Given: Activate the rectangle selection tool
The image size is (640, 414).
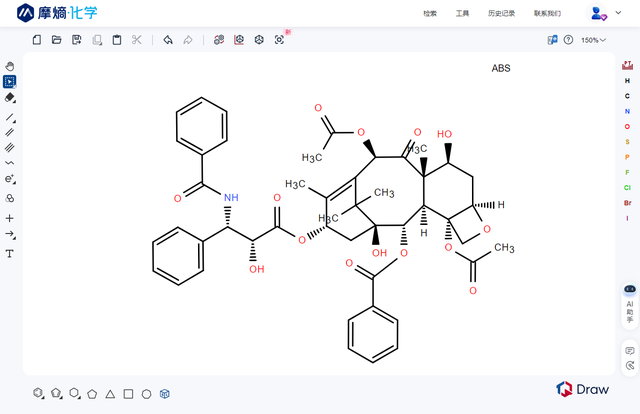Looking at the screenshot, I should point(9,82).
